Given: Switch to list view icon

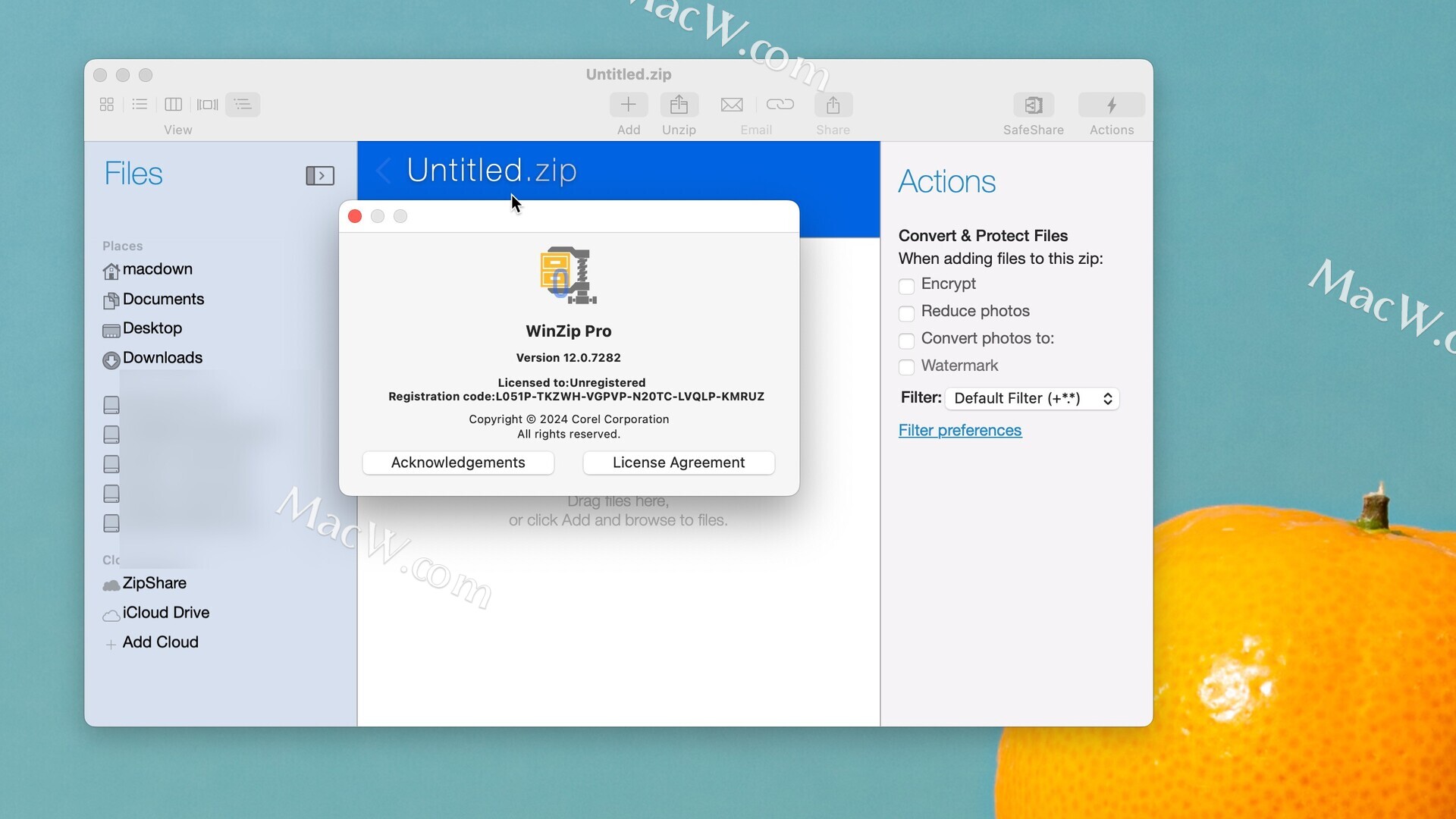Looking at the screenshot, I should tap(140, 105).
